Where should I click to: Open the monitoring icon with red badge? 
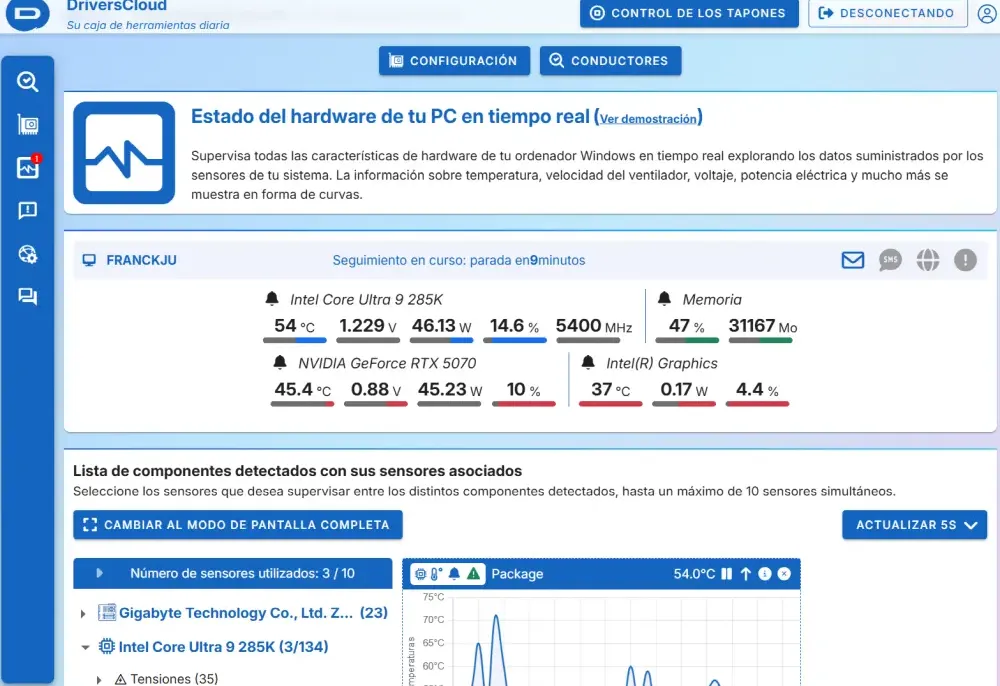tap(28, 167)
